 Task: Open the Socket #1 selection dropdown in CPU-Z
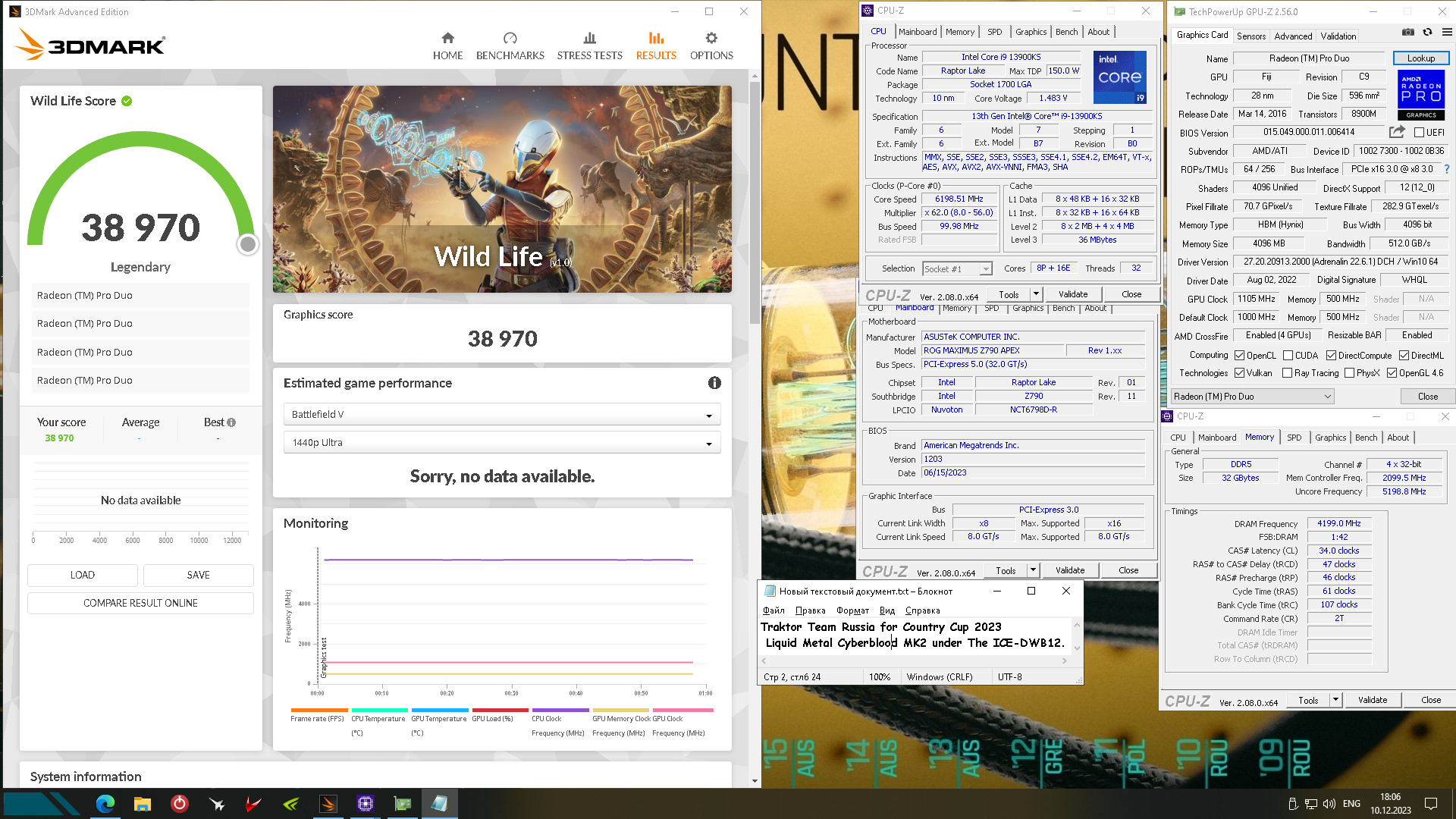[x=957, y=268]
